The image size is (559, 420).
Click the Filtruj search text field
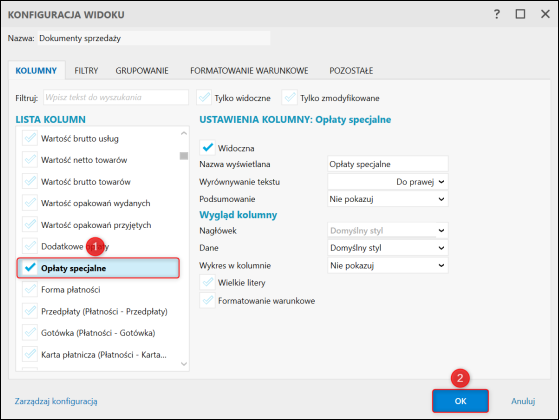(116, 97)
